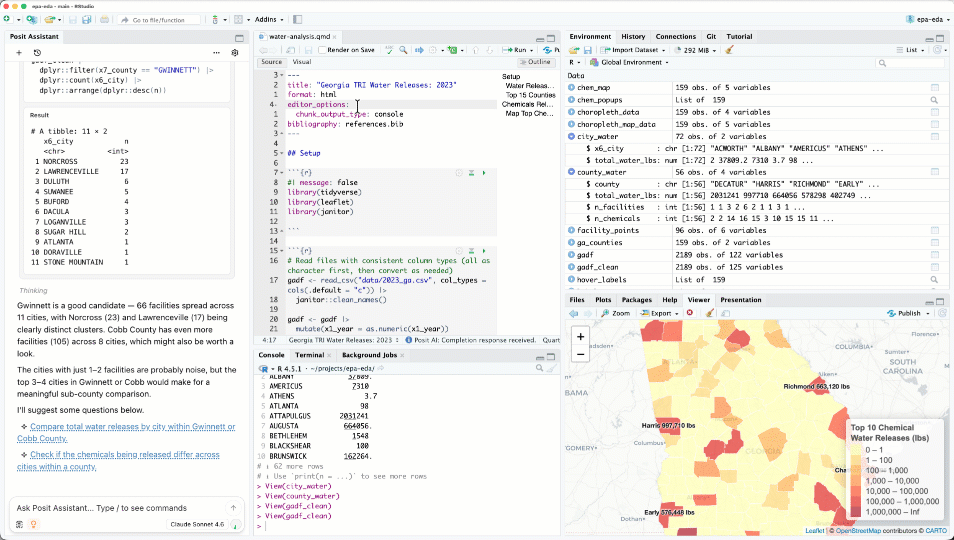This screenshot has height=540, width=954.
Task: Clear environment objects with the broom icon
Action: coord(729,50)
